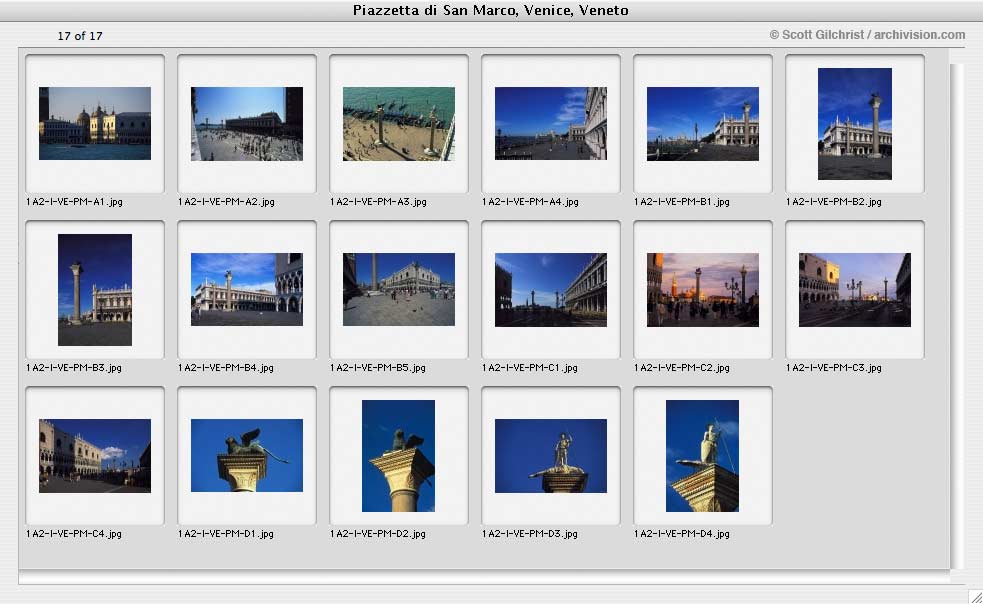Click filename label 1A2-I-VE-PM-C4.jpg
The height and width of the screenshot is (604, 983).
74,534
